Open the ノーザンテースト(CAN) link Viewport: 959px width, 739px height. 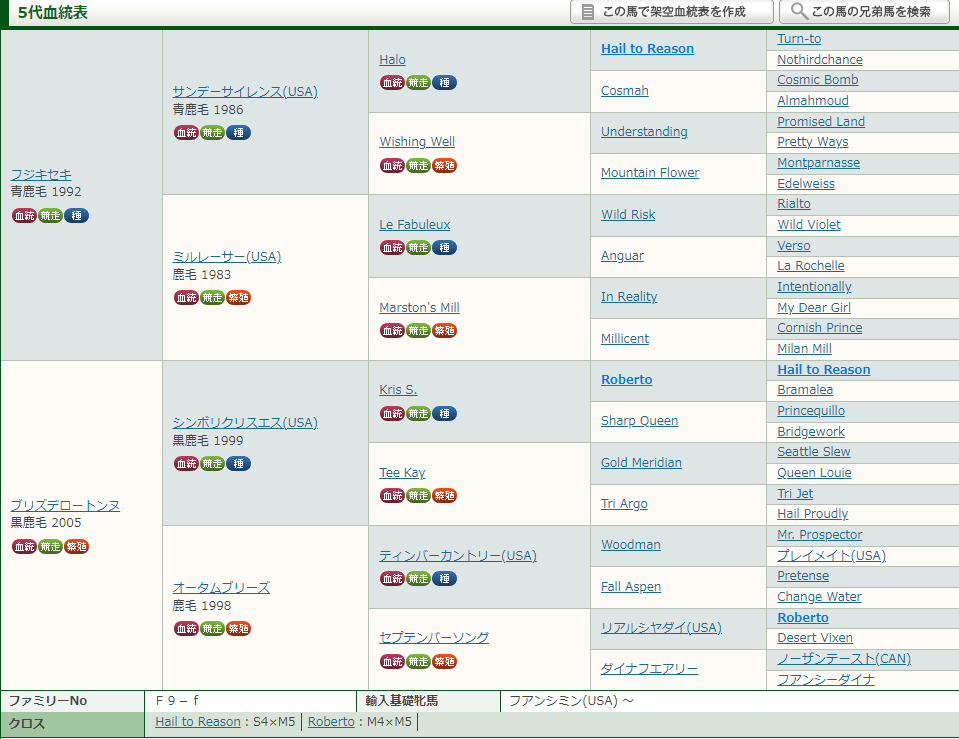(845, 659)
